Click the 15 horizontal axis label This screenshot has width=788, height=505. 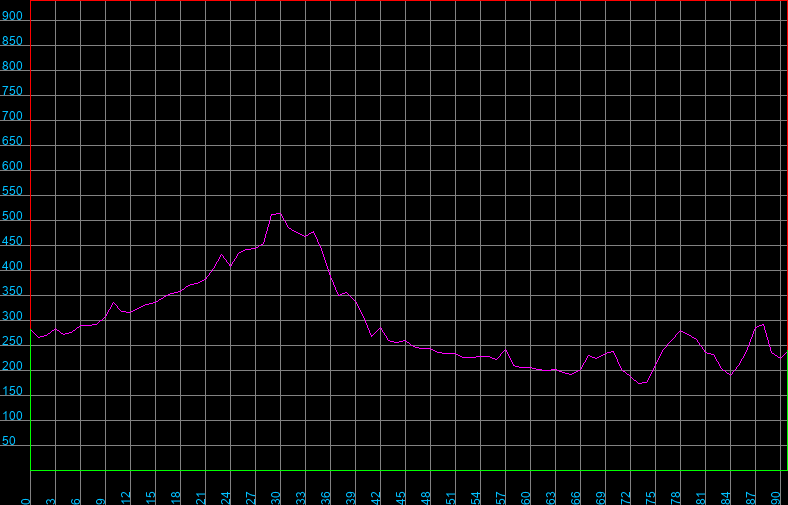[151, 498]
